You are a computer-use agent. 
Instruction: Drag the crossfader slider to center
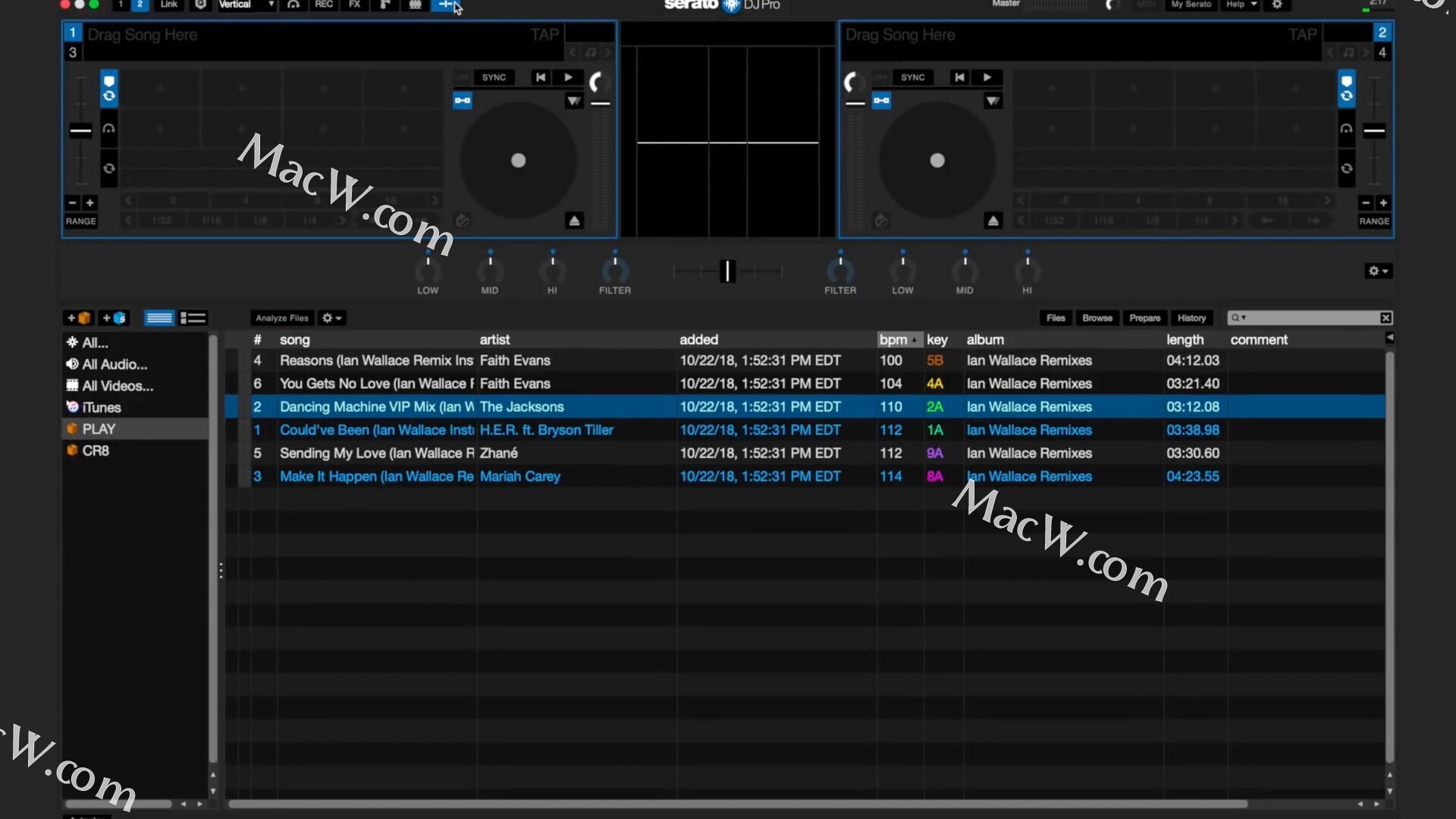pyautogui.click(x=727, y=270)
